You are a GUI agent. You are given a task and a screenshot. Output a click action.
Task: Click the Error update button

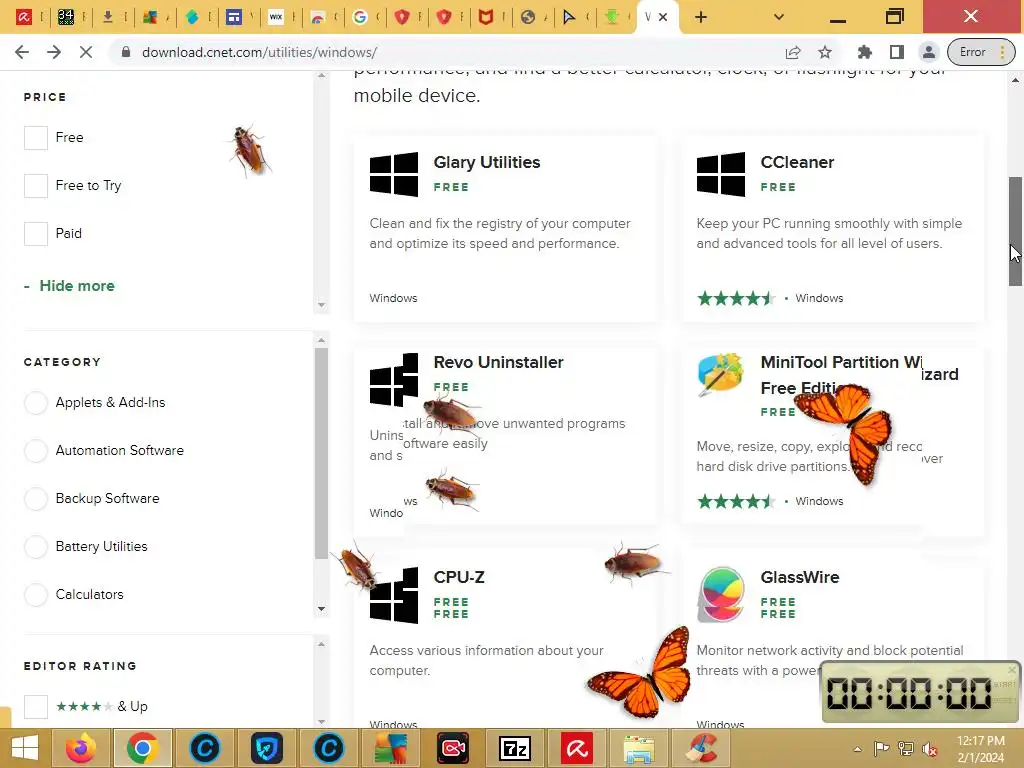tap(982, 52)
